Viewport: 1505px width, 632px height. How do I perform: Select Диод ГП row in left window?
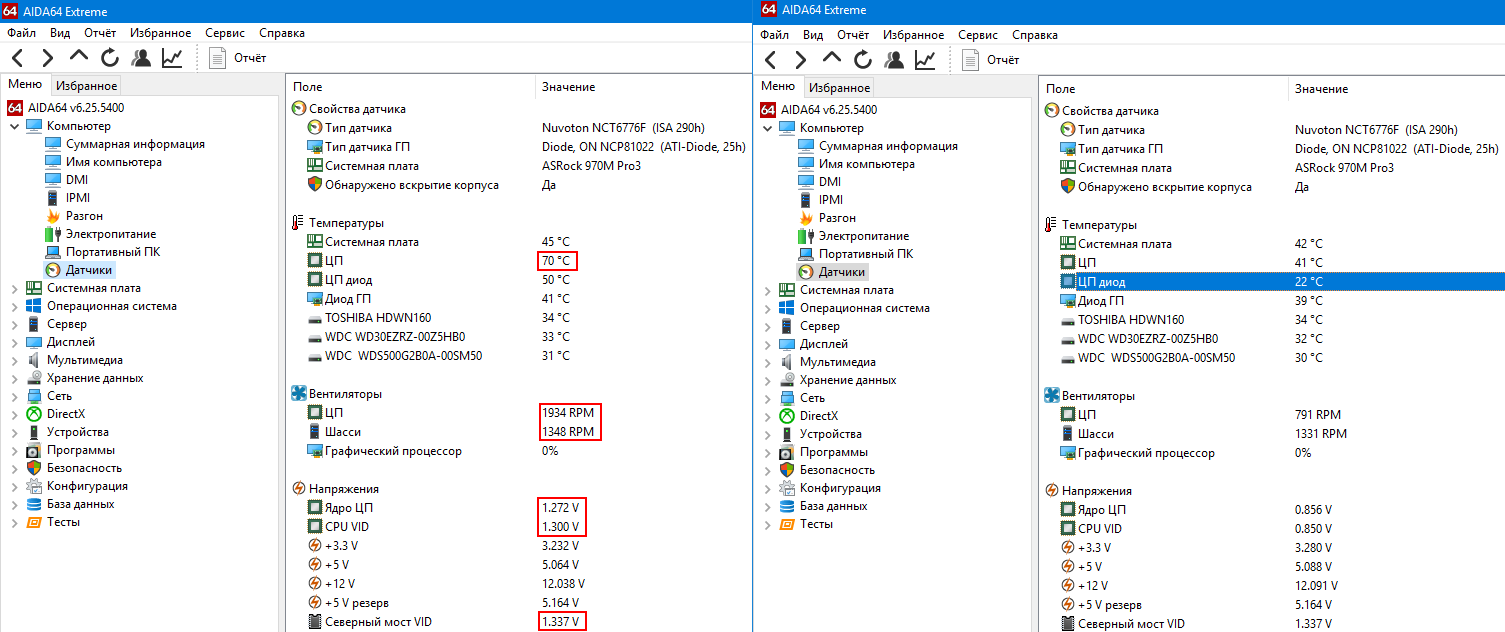click(x=520, y=299)
